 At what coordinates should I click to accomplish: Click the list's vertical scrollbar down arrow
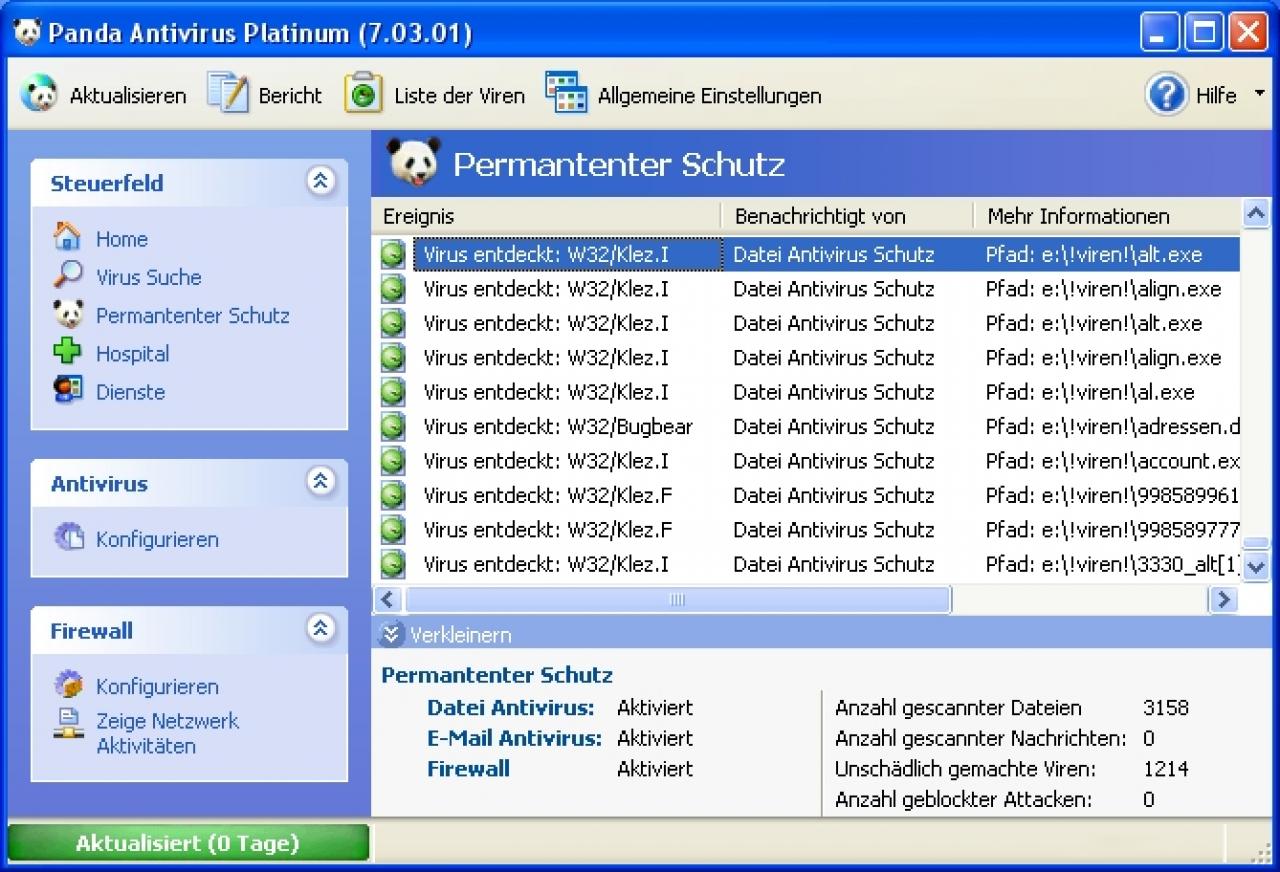tap(1255, 566)
